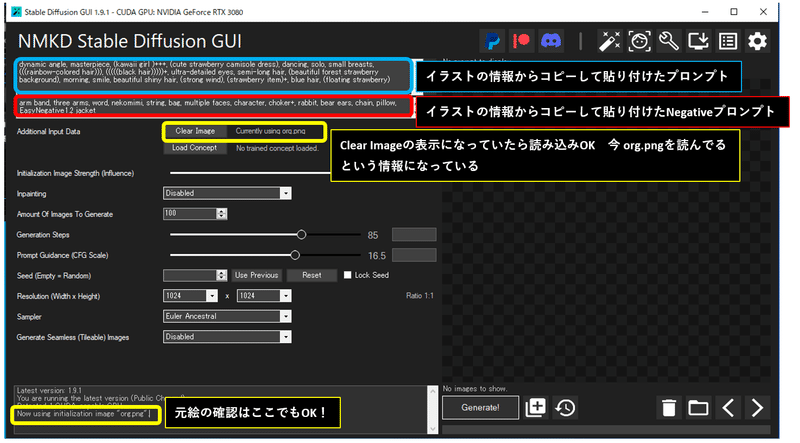Open the settings gear icon
This screenshot has height=443, width=800.
pos(757,41)
